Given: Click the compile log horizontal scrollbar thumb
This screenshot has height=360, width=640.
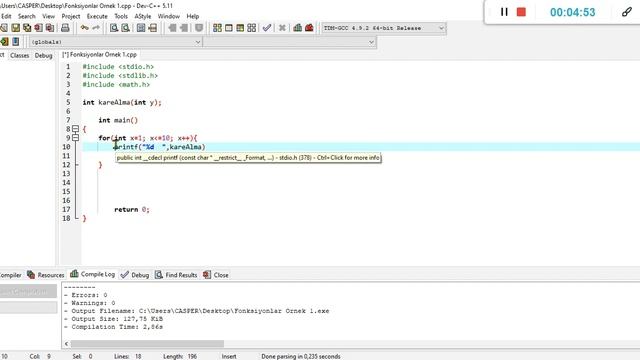Looking at the screenshot, I should pyautogui.click(x=147, y=344).
